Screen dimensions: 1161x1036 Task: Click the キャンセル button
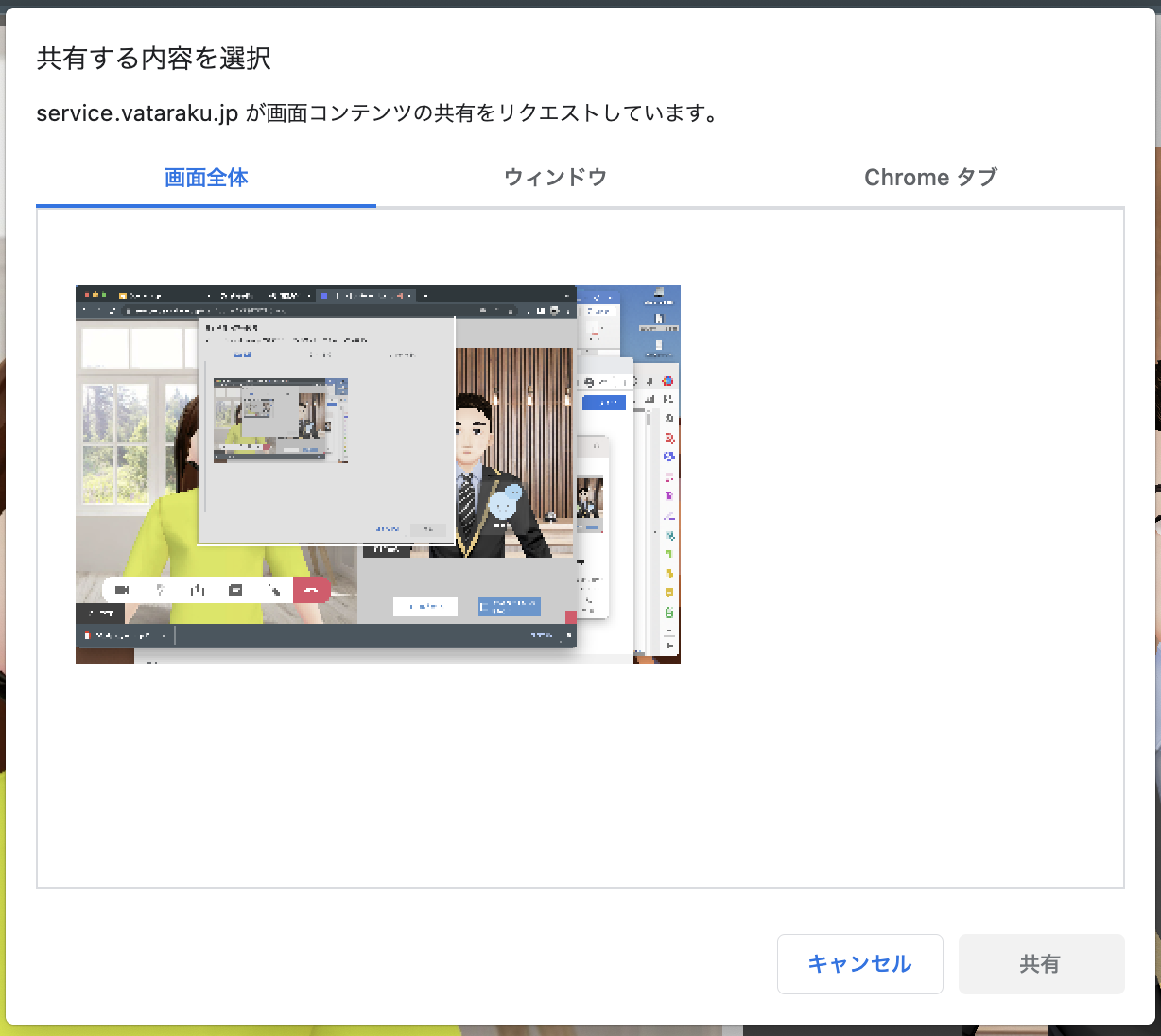[x=859, y=964]
